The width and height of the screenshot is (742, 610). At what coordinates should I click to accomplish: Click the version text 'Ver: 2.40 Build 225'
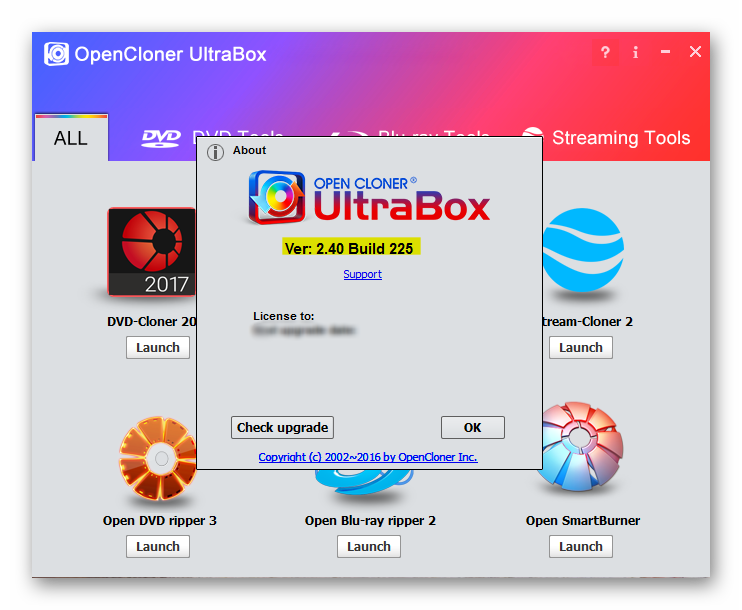[x=349, y=248]
